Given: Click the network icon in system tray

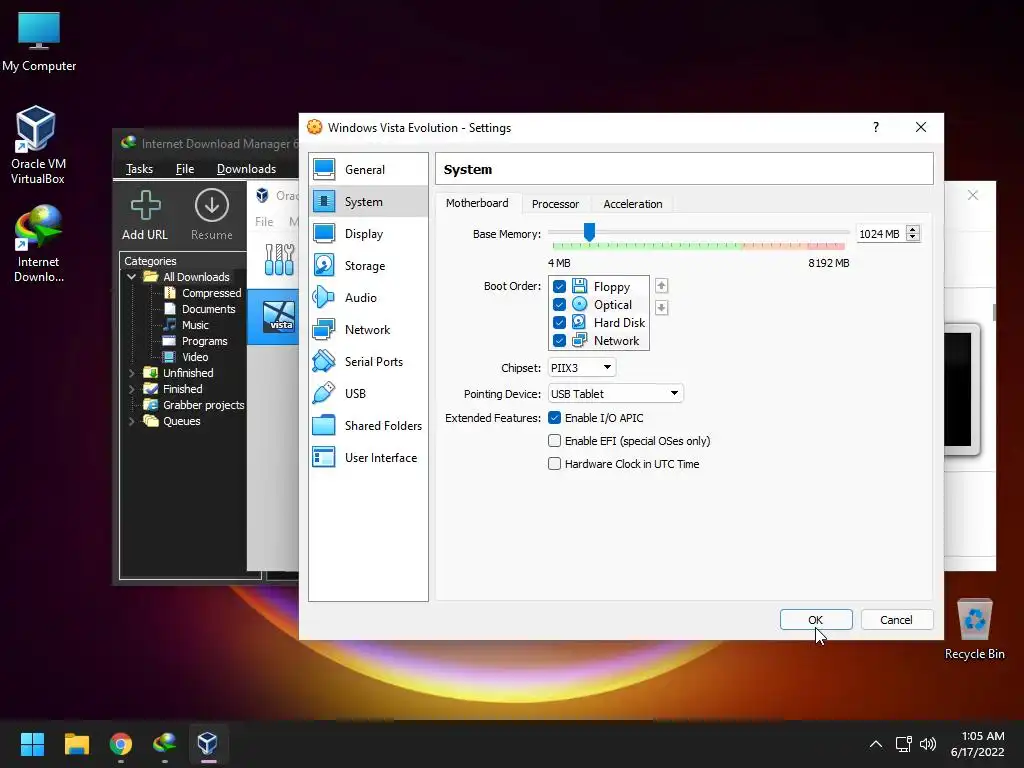Looking at the screenshot, I should (903, 744).
